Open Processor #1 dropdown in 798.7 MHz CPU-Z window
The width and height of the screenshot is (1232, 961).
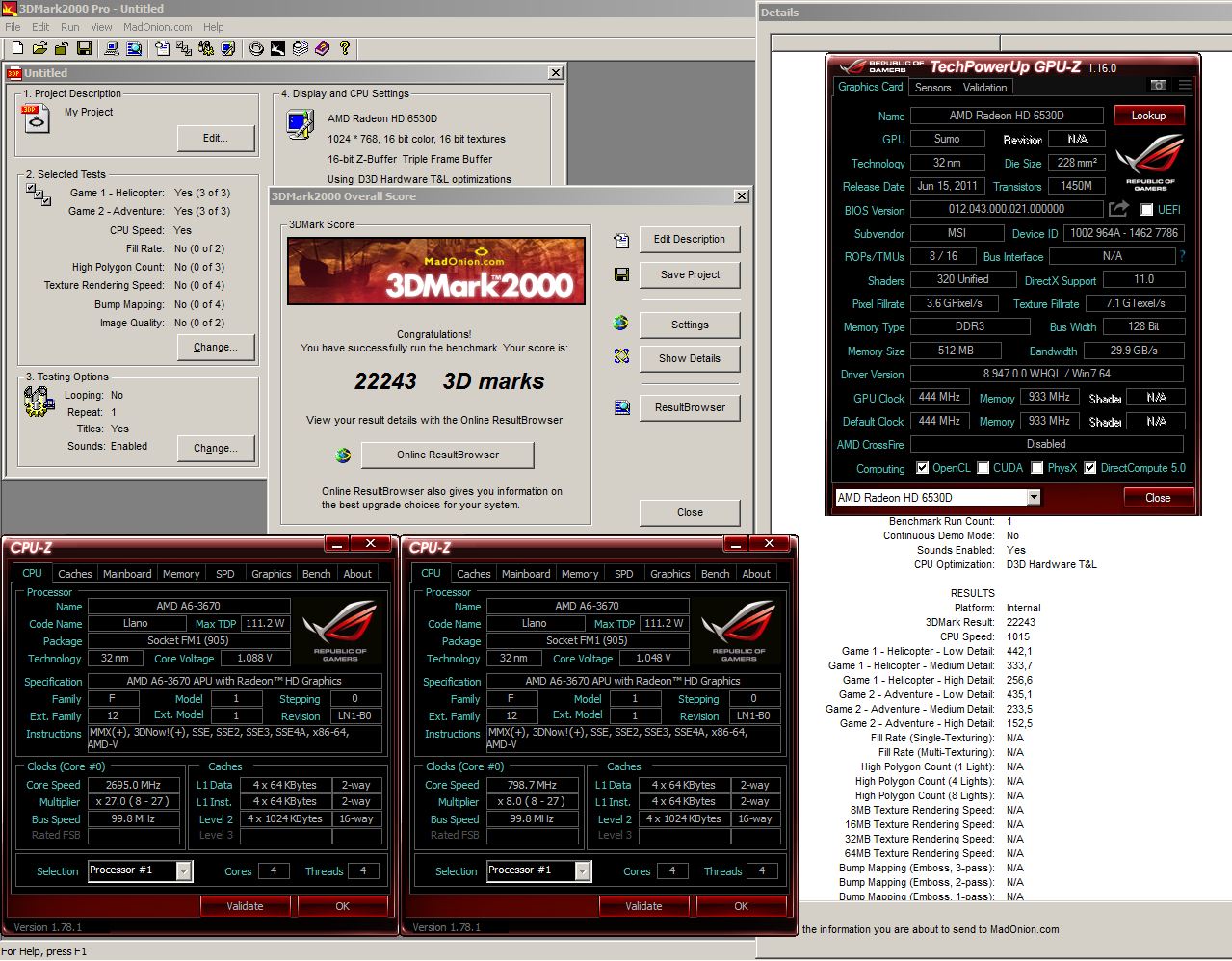(582, 870)
